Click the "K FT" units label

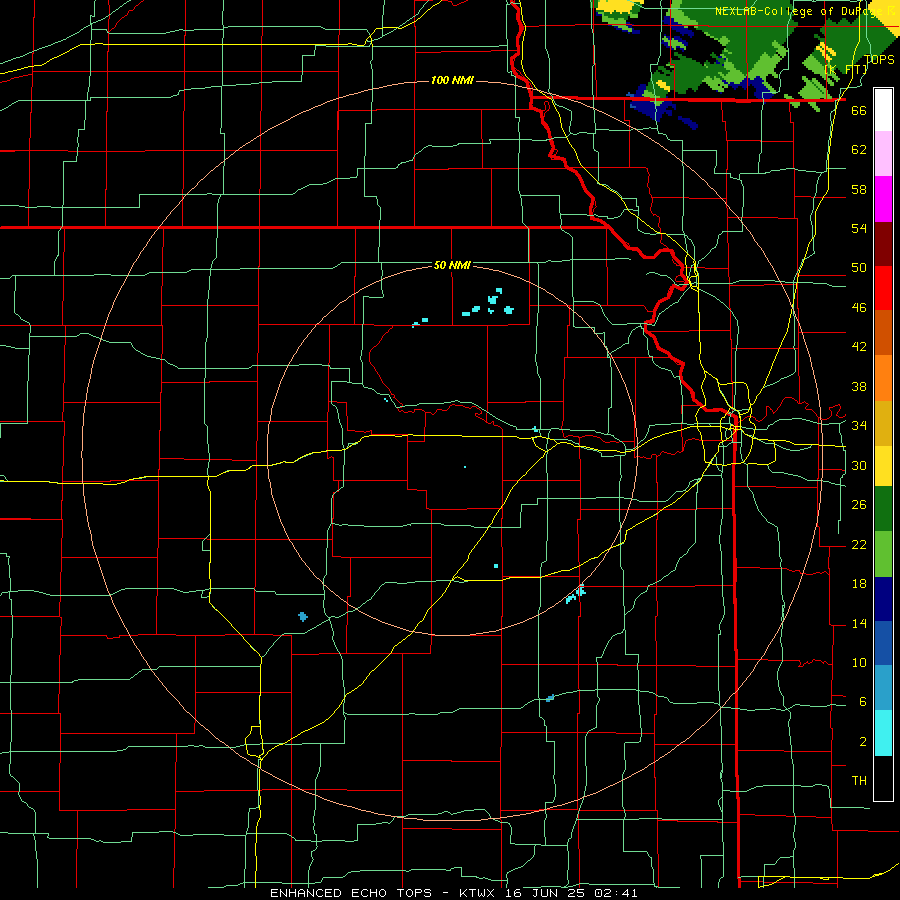click(845, 70)
